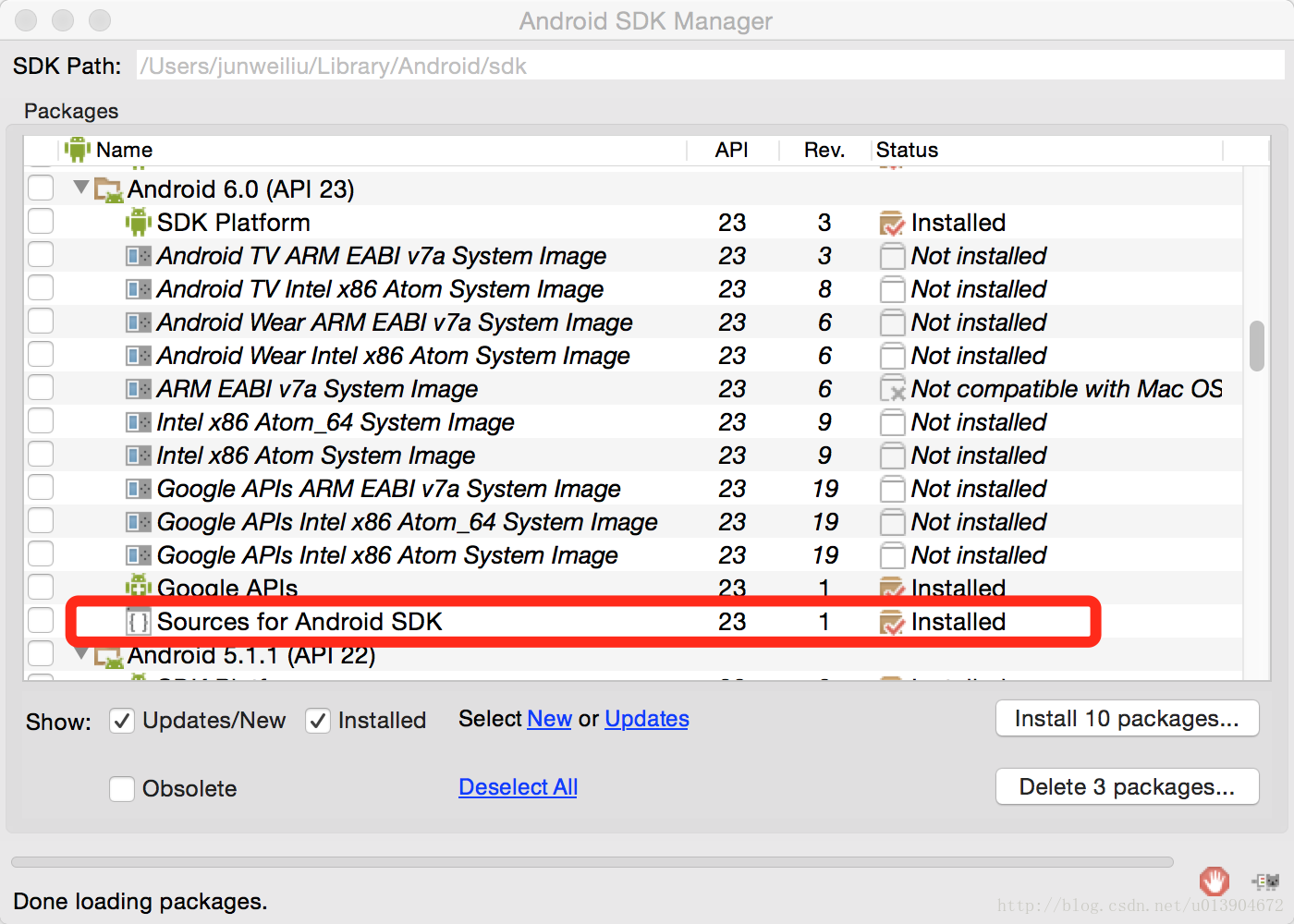Click the Installed status icon for SDK Platform

[x=892, y=223]
